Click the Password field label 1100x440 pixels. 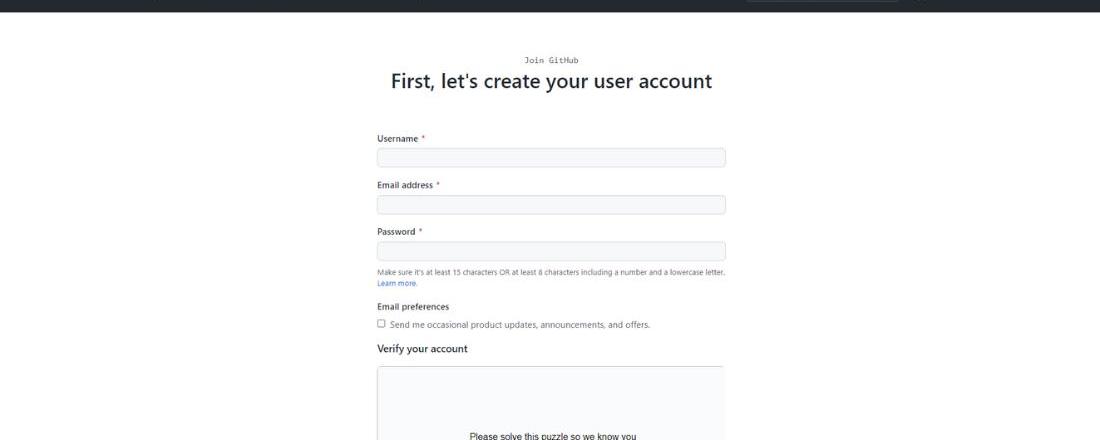tap(396, 232)
